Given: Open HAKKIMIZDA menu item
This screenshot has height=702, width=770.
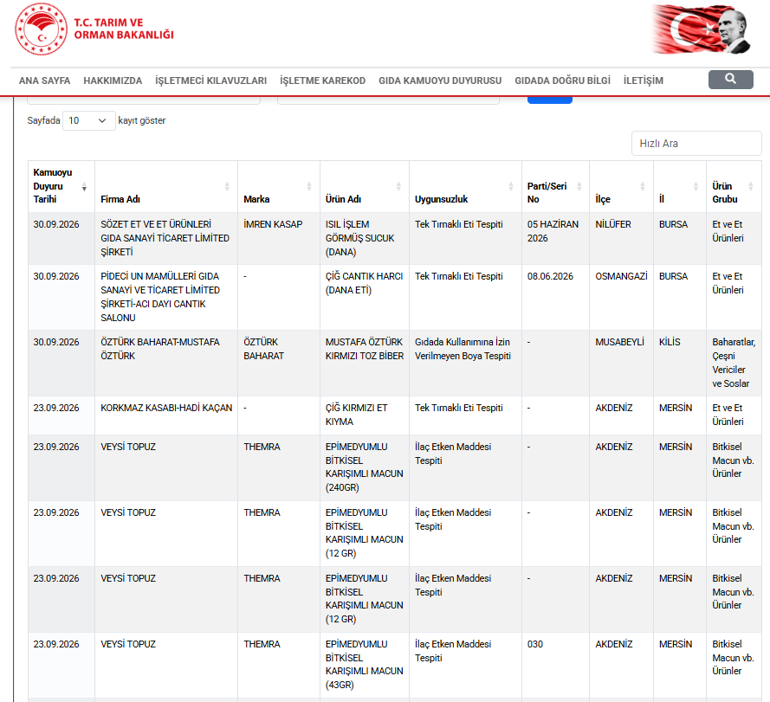Looking at the screenshot, I should pyautogui.click(x=112, y=81).
